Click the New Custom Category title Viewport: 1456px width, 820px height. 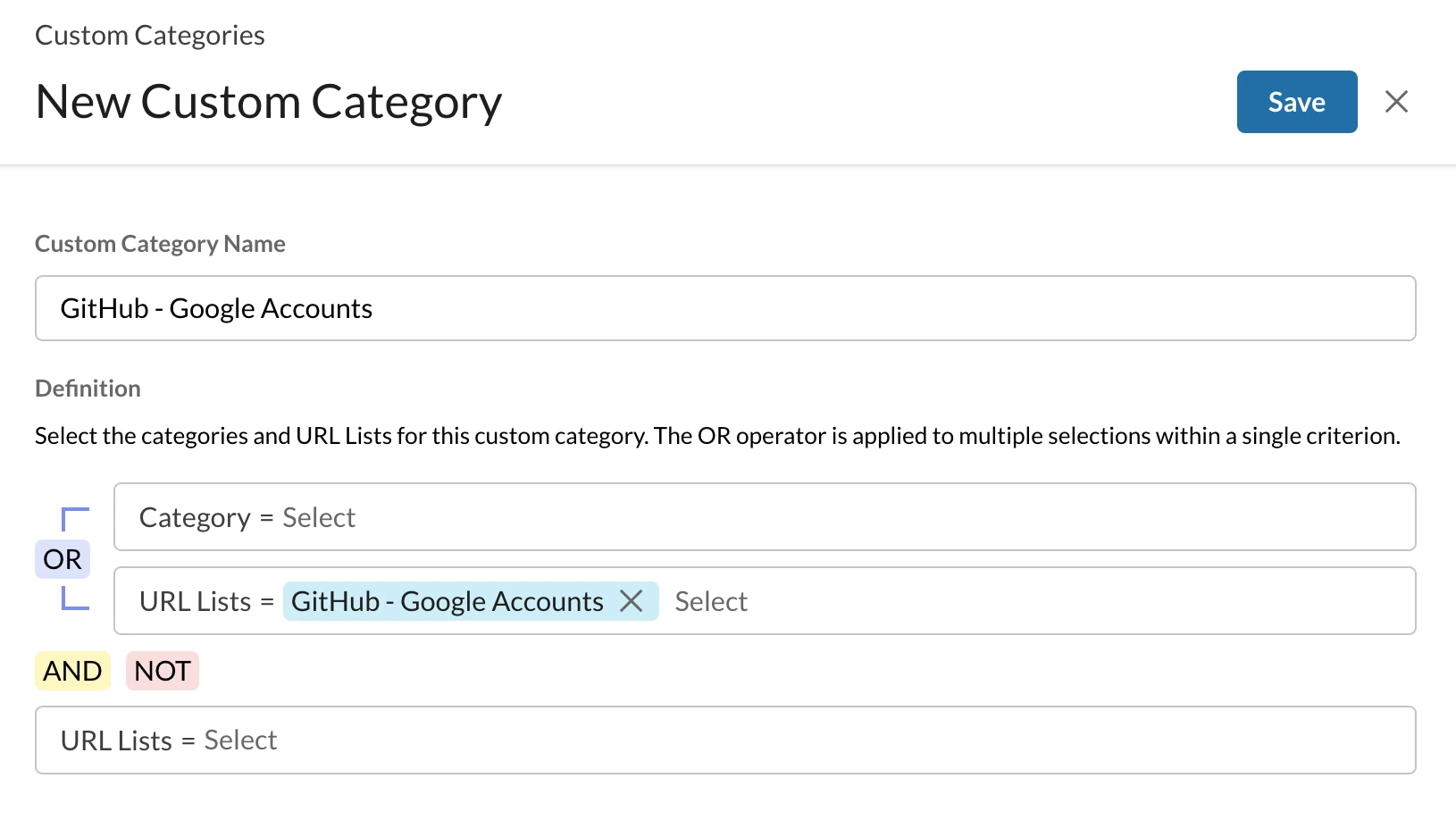tap(269, 102)
